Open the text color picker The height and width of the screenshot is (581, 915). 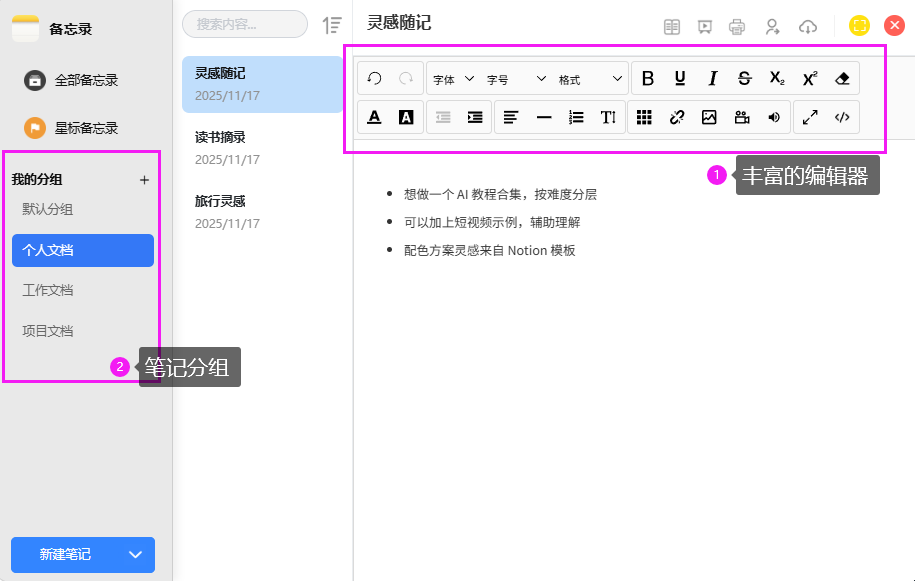tap(374, 117)
